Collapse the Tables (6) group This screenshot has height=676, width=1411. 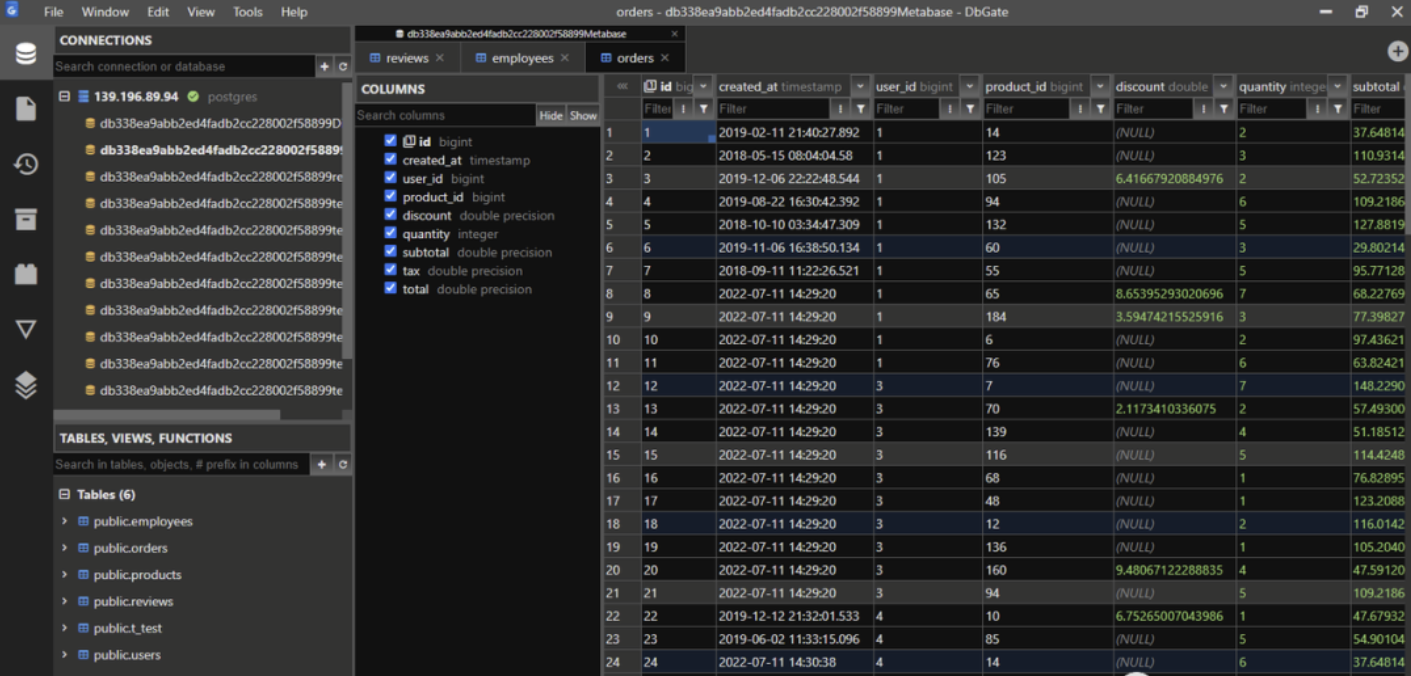[x=65, y=495]
